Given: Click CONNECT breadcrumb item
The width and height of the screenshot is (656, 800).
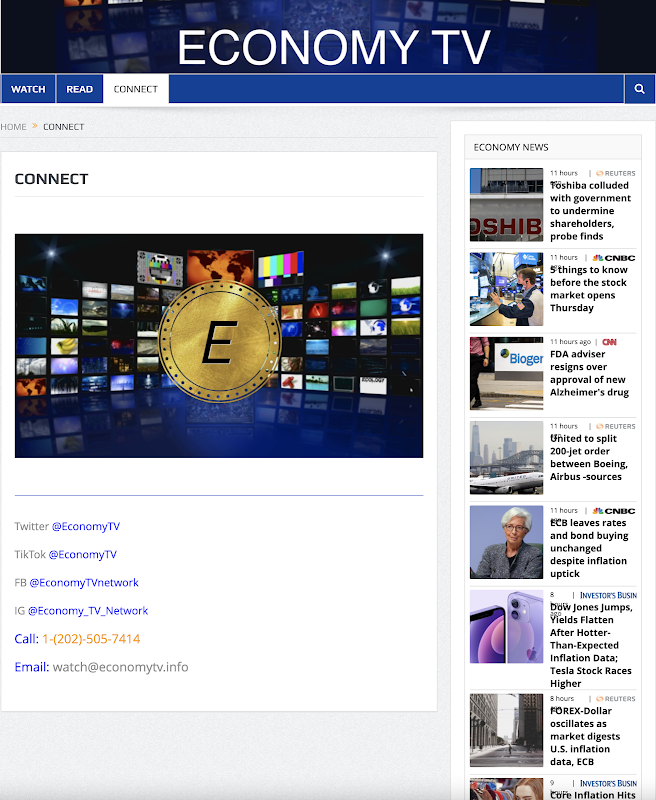Looking at the screenshot, I should 63,127.
